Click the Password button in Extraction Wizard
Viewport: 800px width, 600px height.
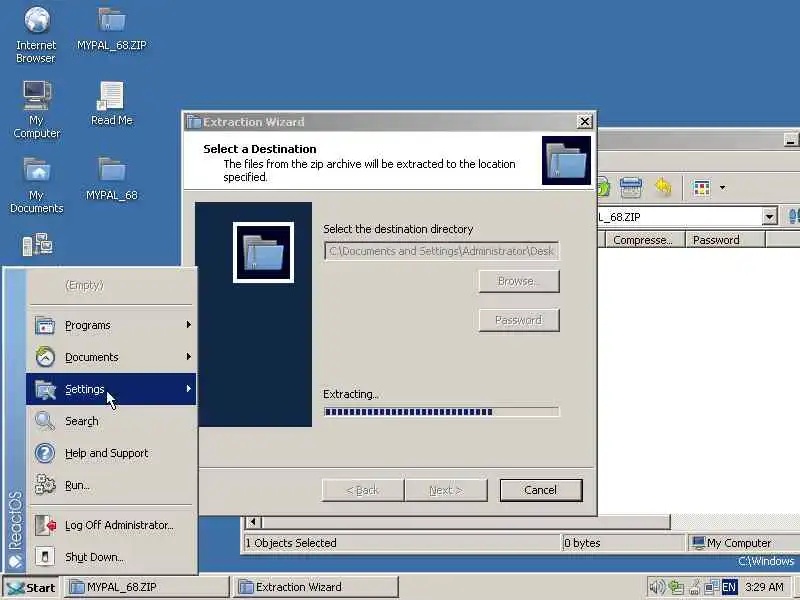click(519, 320)
